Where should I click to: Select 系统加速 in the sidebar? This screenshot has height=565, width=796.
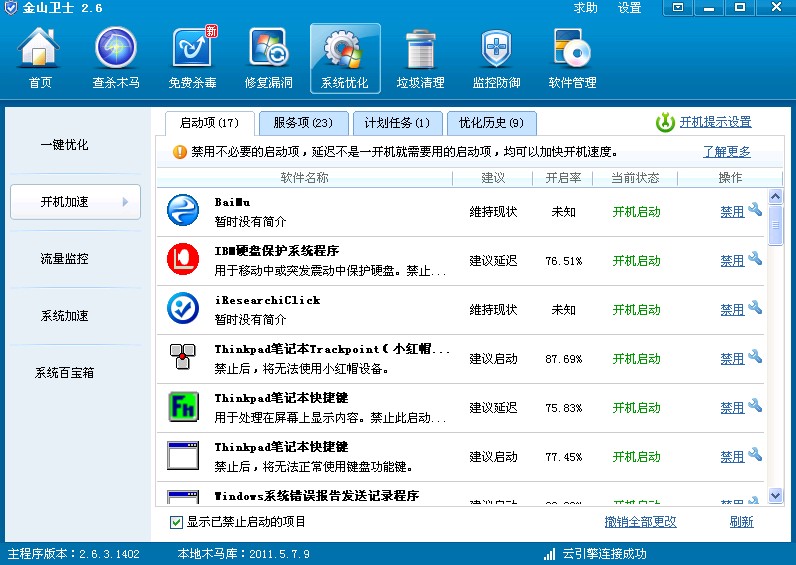[64, 316]
